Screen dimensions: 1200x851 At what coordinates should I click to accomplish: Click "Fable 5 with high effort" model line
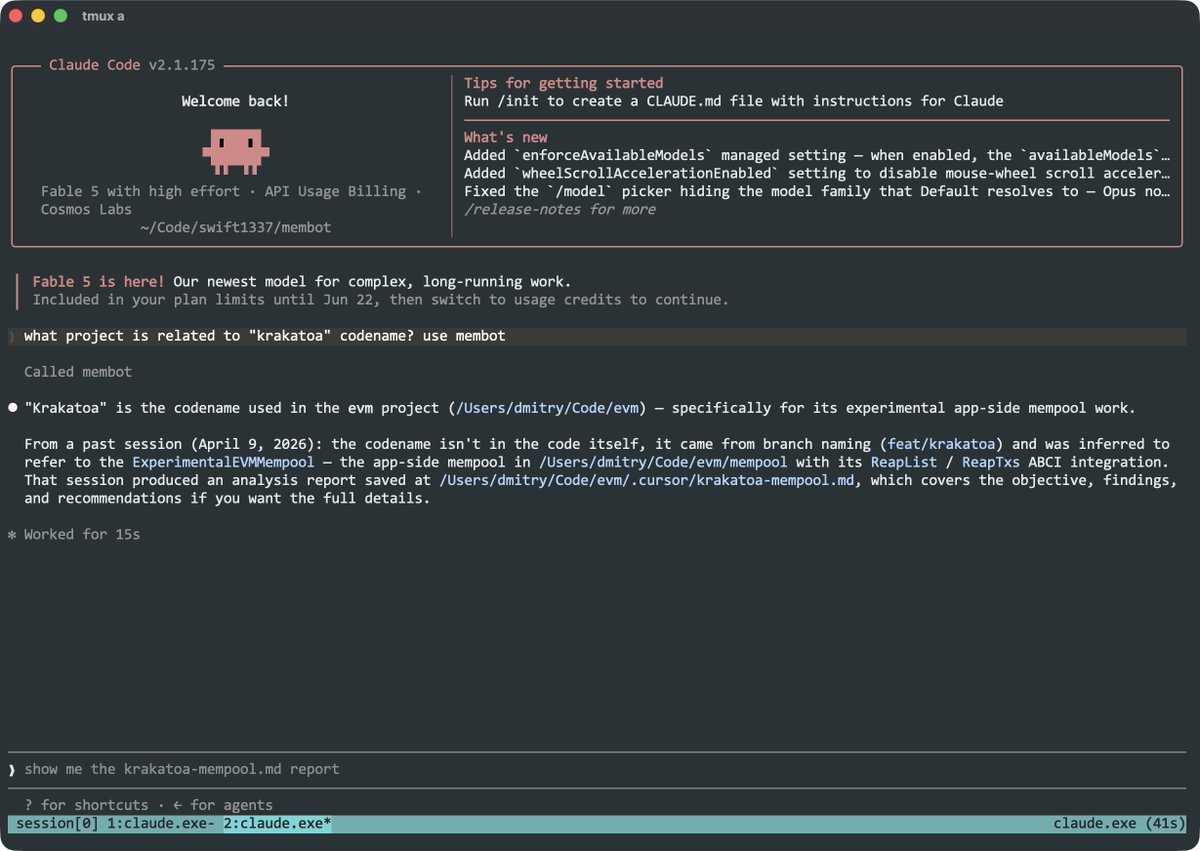[140, 191]
